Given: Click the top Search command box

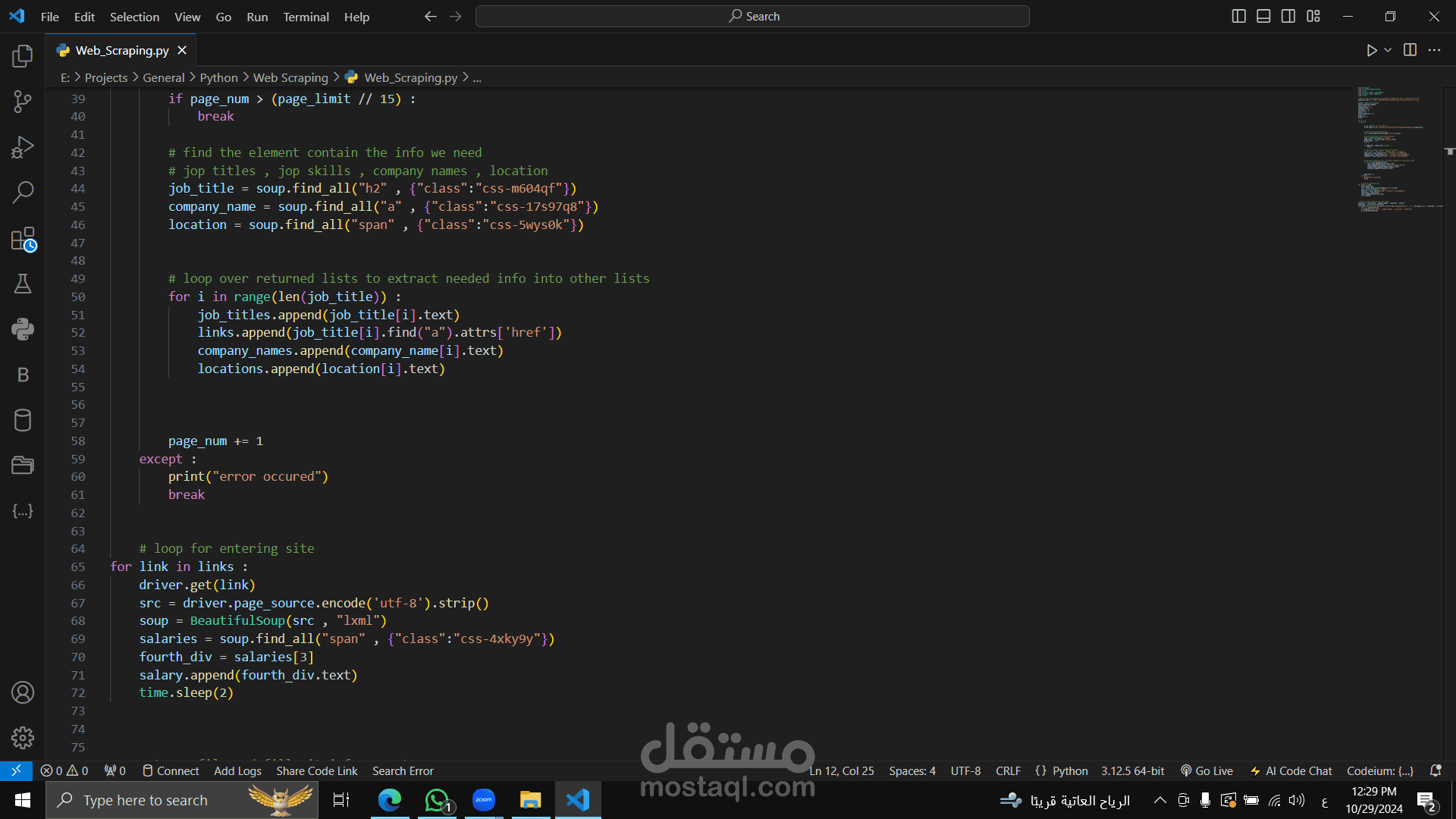Looking at the screenshot, I should coord(752,16).
